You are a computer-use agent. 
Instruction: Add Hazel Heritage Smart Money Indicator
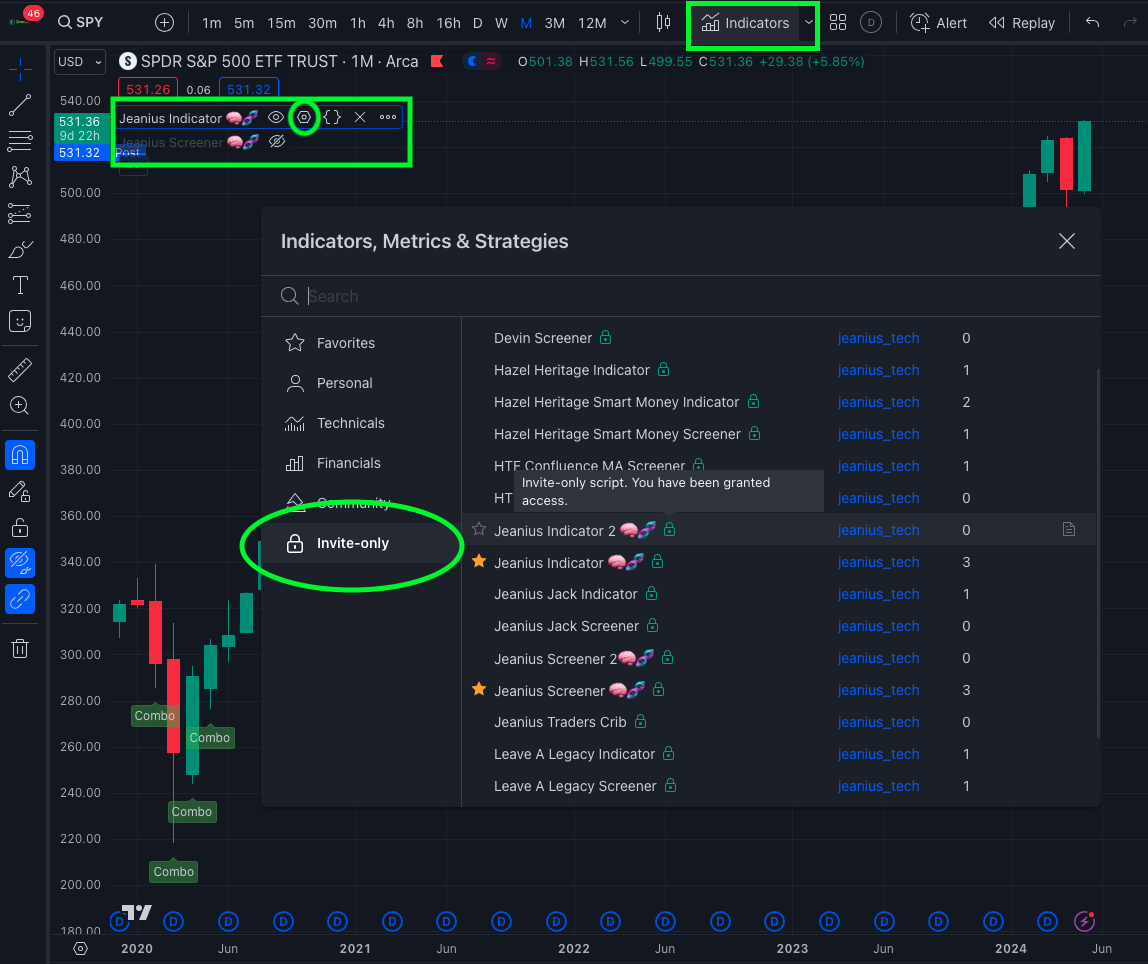pyautogui.click(x=779, y=402)
